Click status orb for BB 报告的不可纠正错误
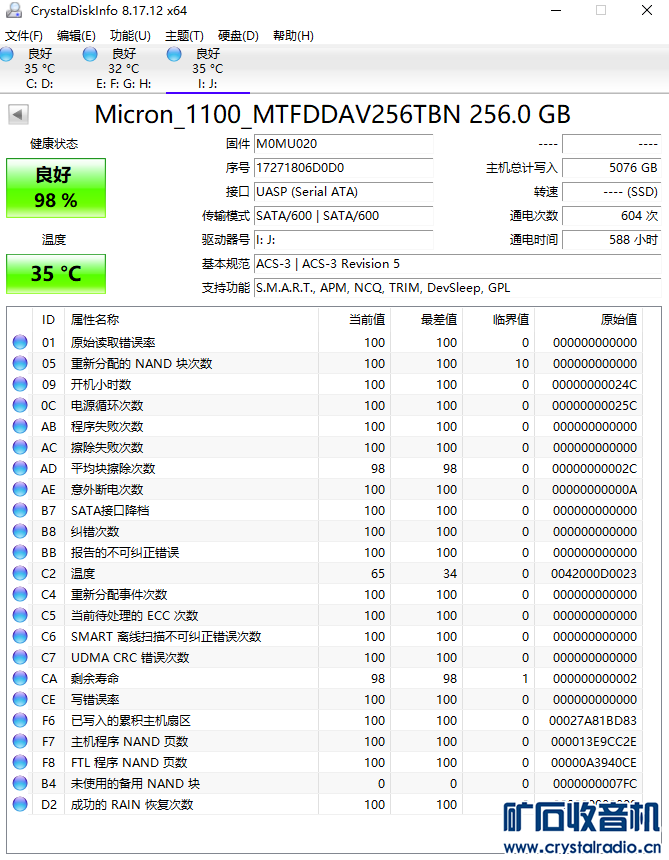The height and width of the screenshot is (860, 669). pyautogui.click(x=20, y=552)
